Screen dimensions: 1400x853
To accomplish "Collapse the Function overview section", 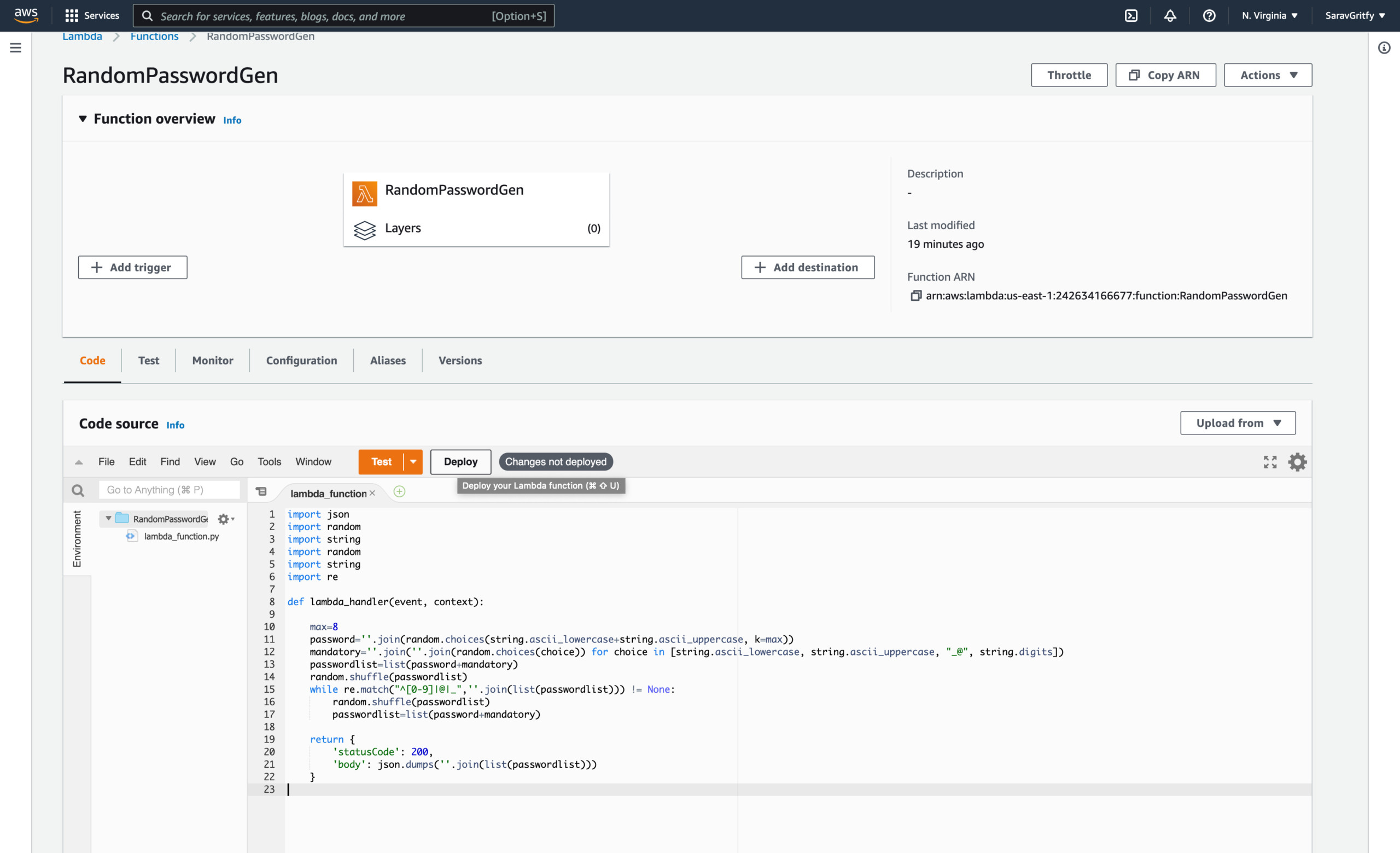I will point(83,119).
